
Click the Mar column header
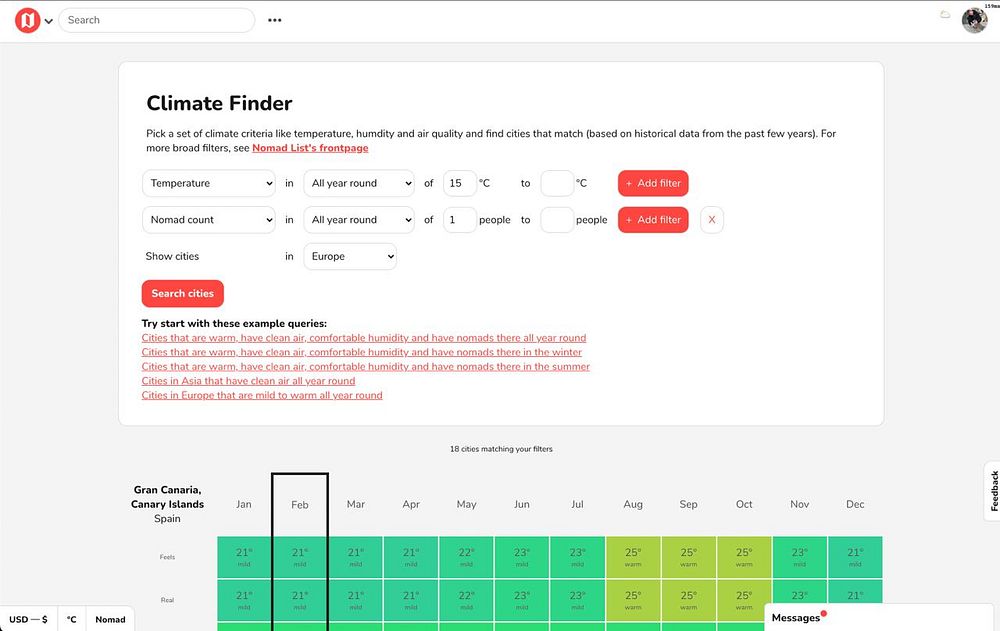tap(356, 504)
